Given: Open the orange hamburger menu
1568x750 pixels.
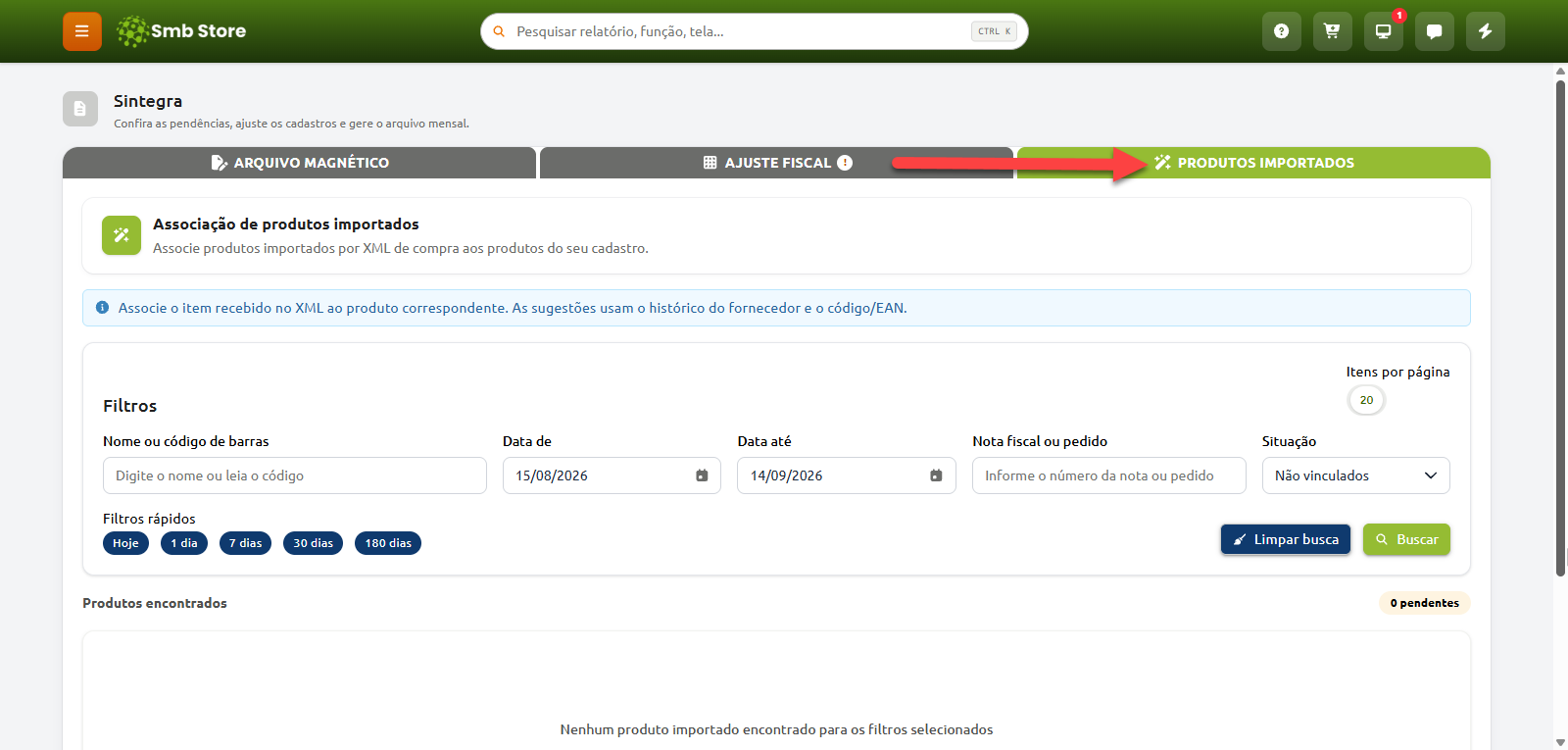Looking at the screenshot, I should tap(82, 31).
